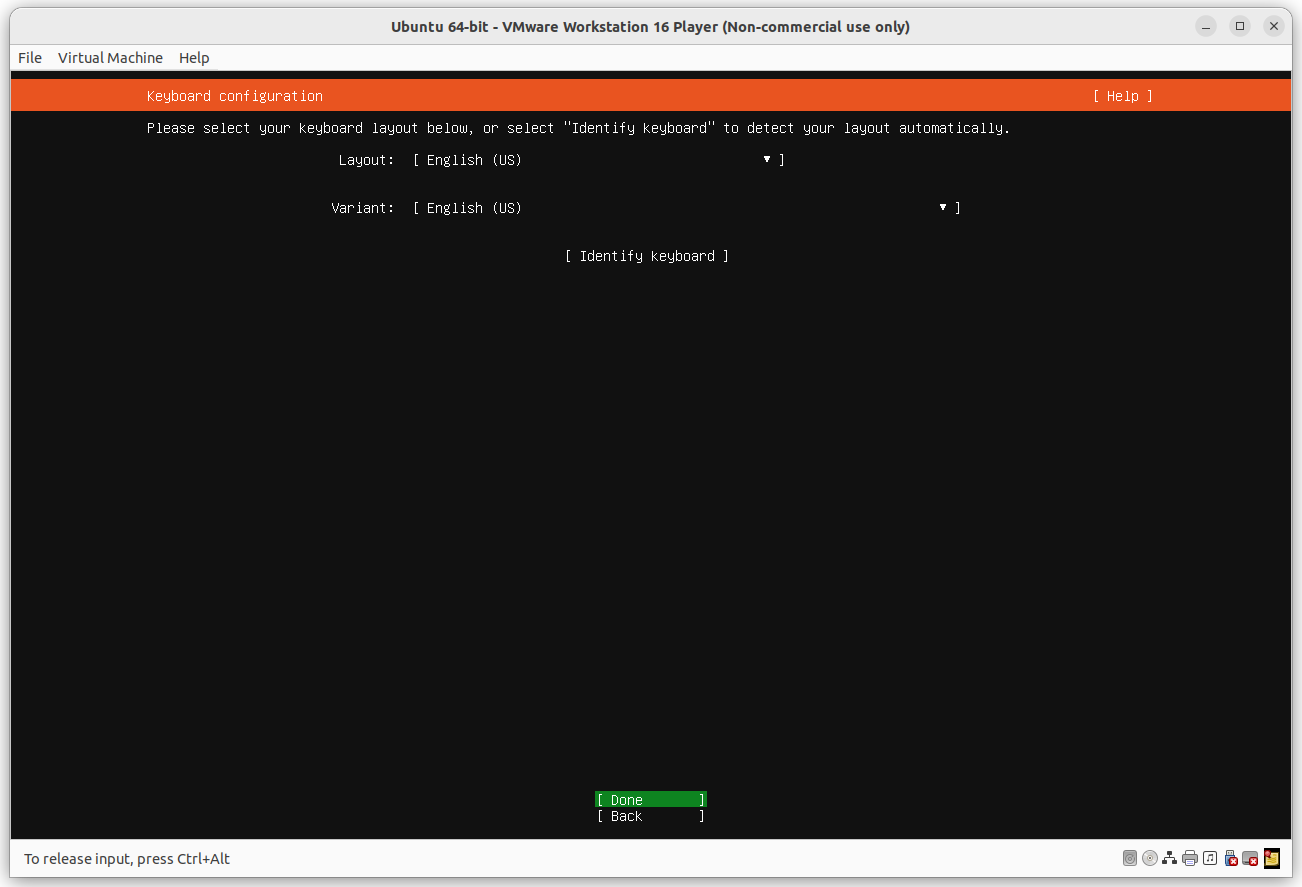Click the Variant dropdown arrow
The height and width of the screenshot is (887, 1302).
941,207
